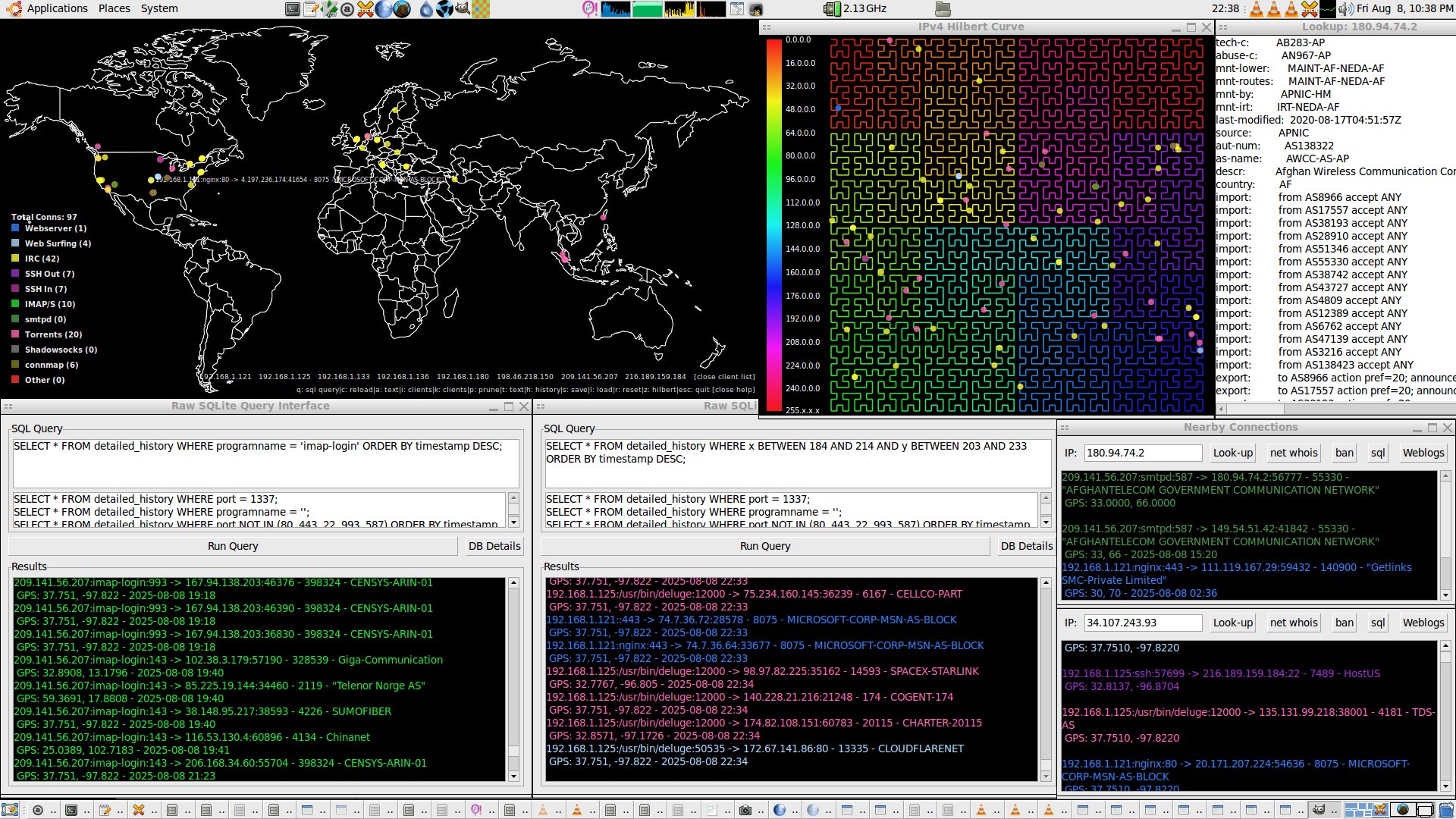Click up arrow of left Results scrollbar

pyautogui.click(x=513, y=582)
